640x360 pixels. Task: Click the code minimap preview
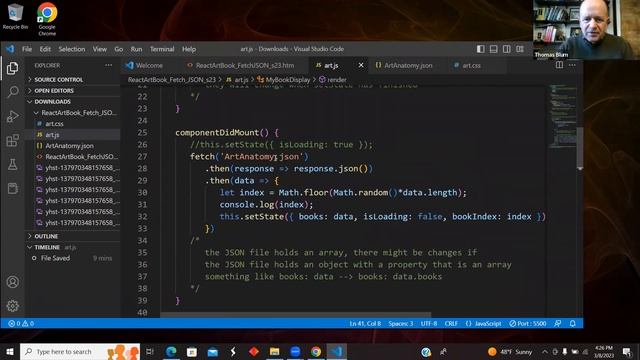click(x=562, y=116)
